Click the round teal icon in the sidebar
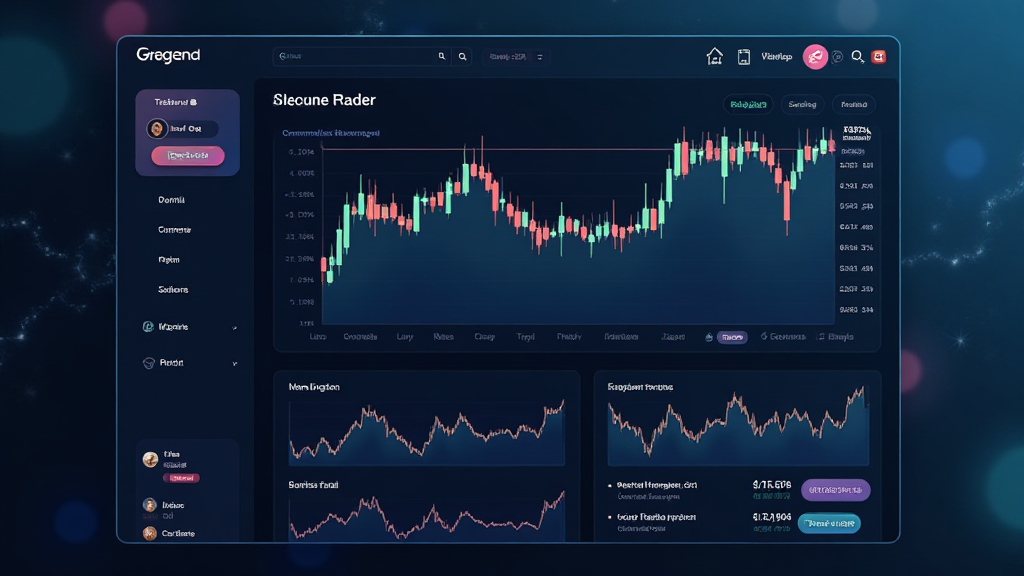1024x576 pixels. coord(148,327)
